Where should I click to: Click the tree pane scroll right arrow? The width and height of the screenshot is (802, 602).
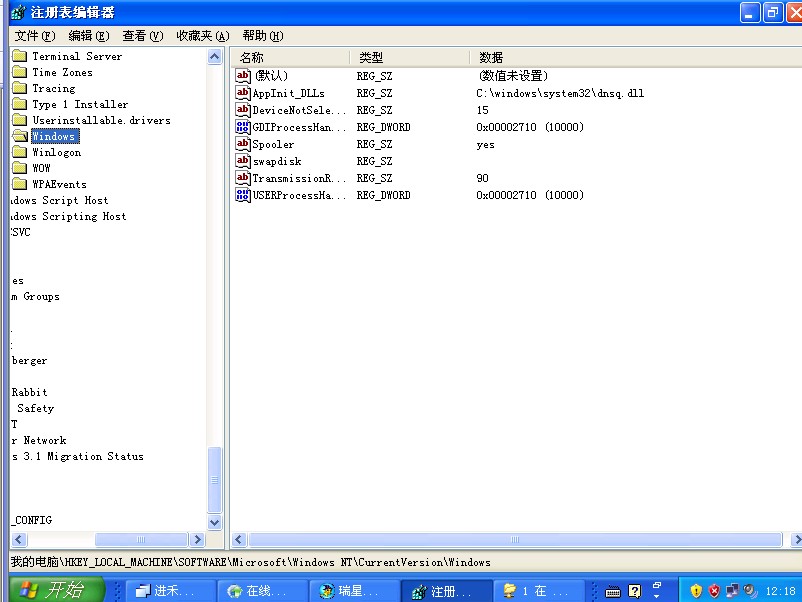pyautogui.click(x=197, y=539)
